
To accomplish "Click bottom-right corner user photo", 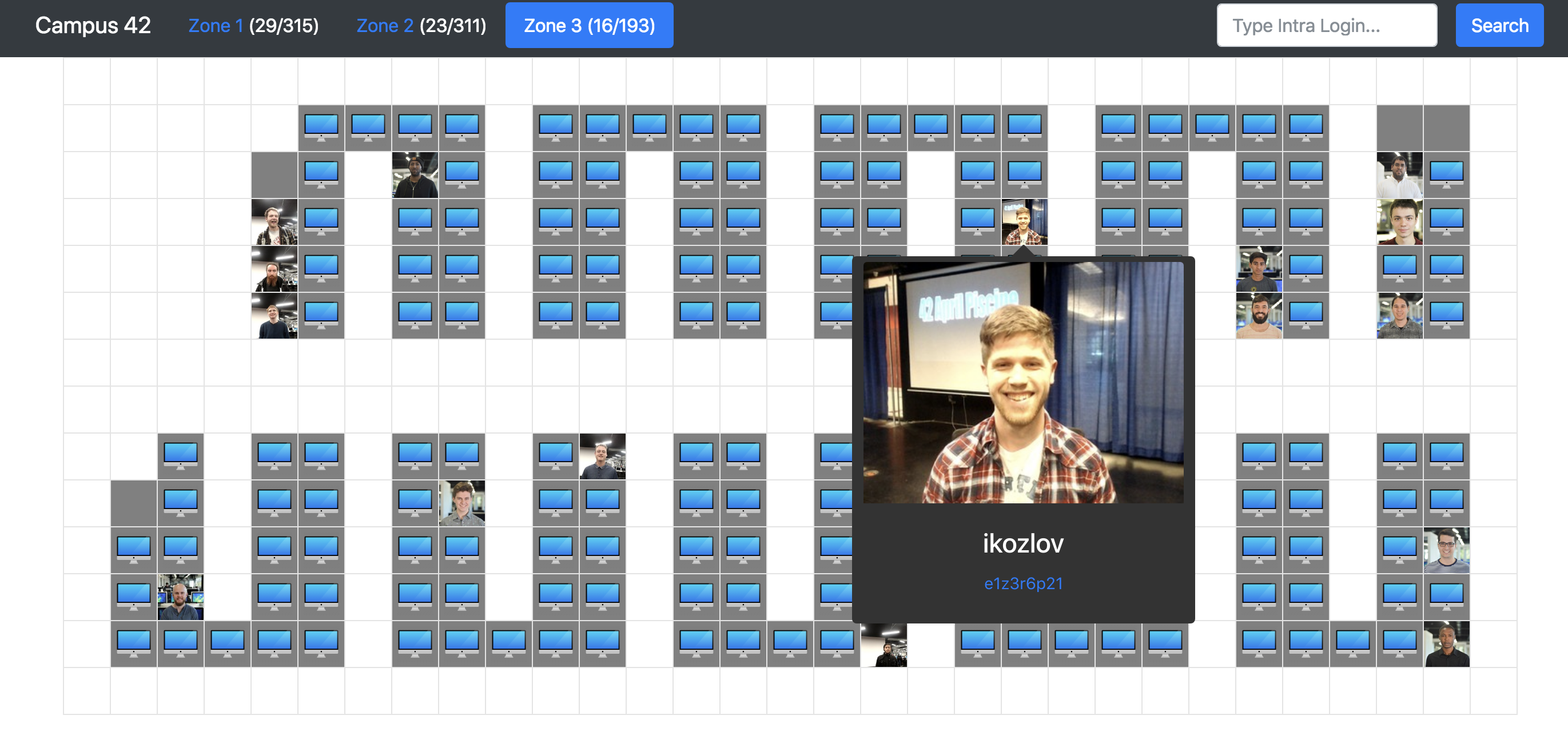I will click(x=1446, y=644).
